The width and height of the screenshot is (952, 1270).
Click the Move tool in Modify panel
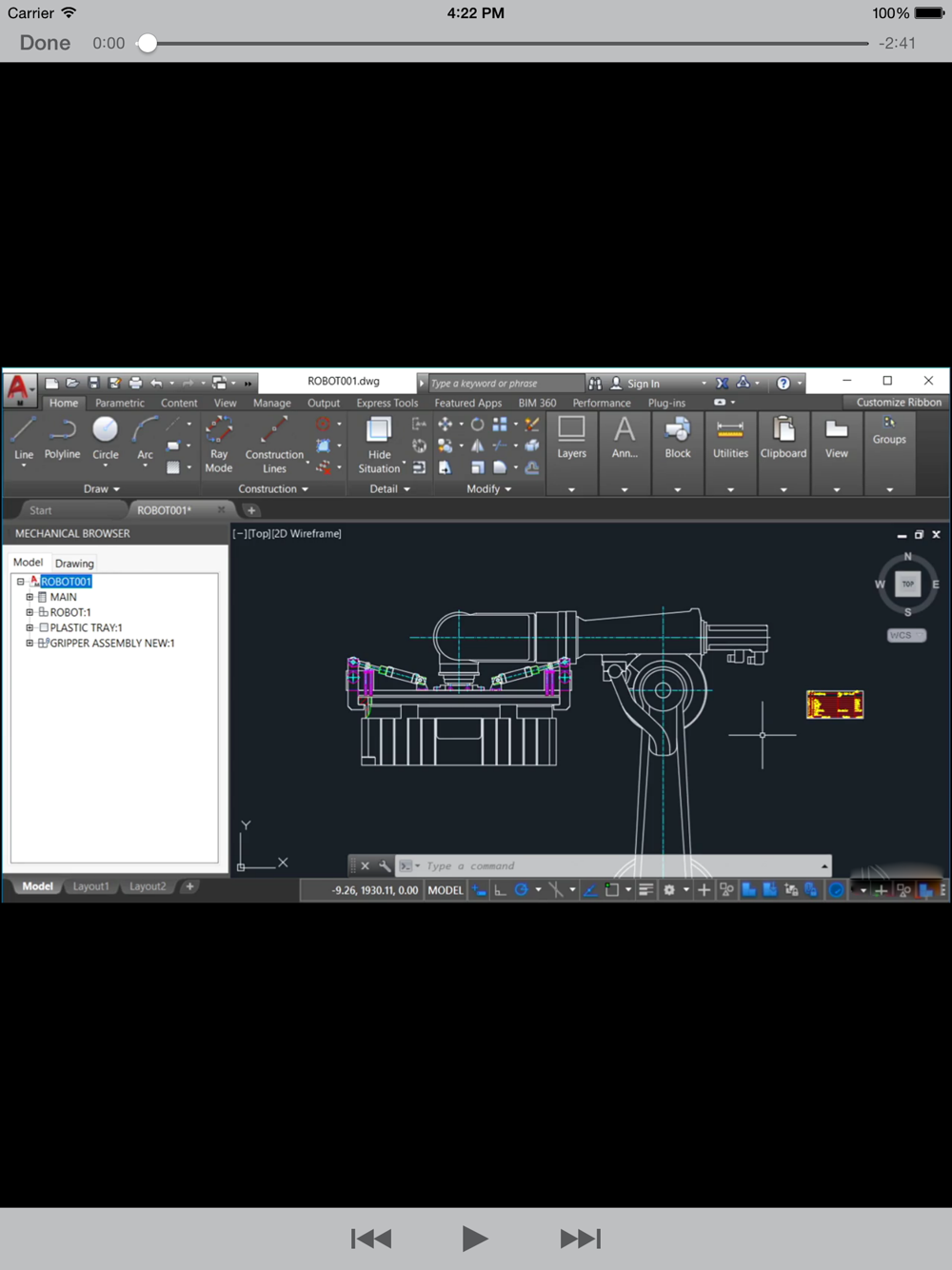[x=445, y=425]
